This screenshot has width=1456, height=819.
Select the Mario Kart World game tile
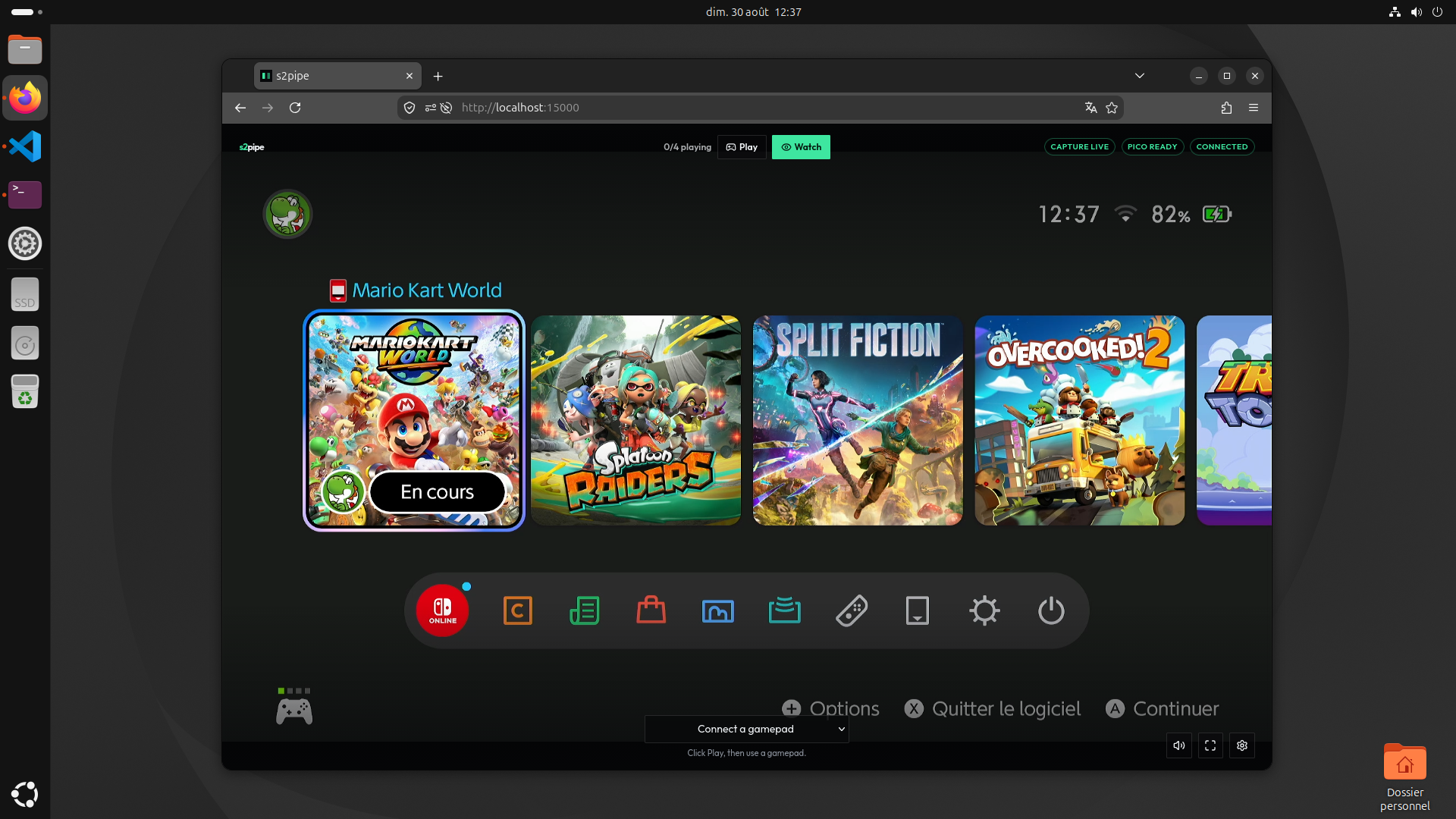(414, 421)
